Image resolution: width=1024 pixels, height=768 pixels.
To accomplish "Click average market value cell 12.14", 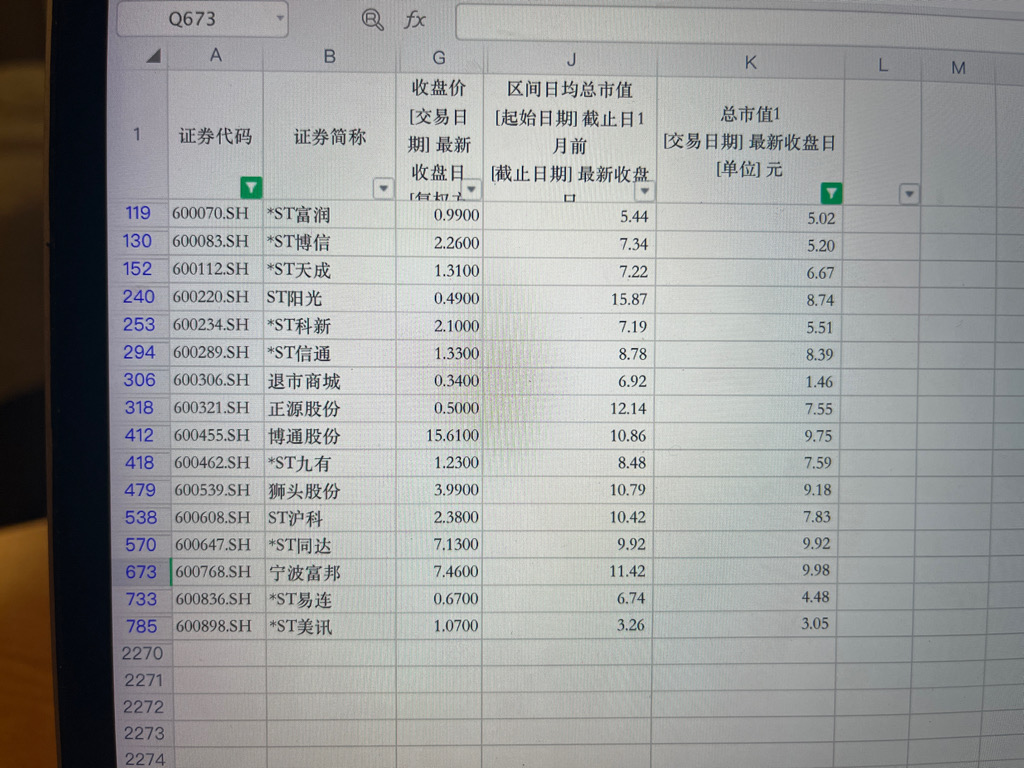I will (x=568, y=408).
